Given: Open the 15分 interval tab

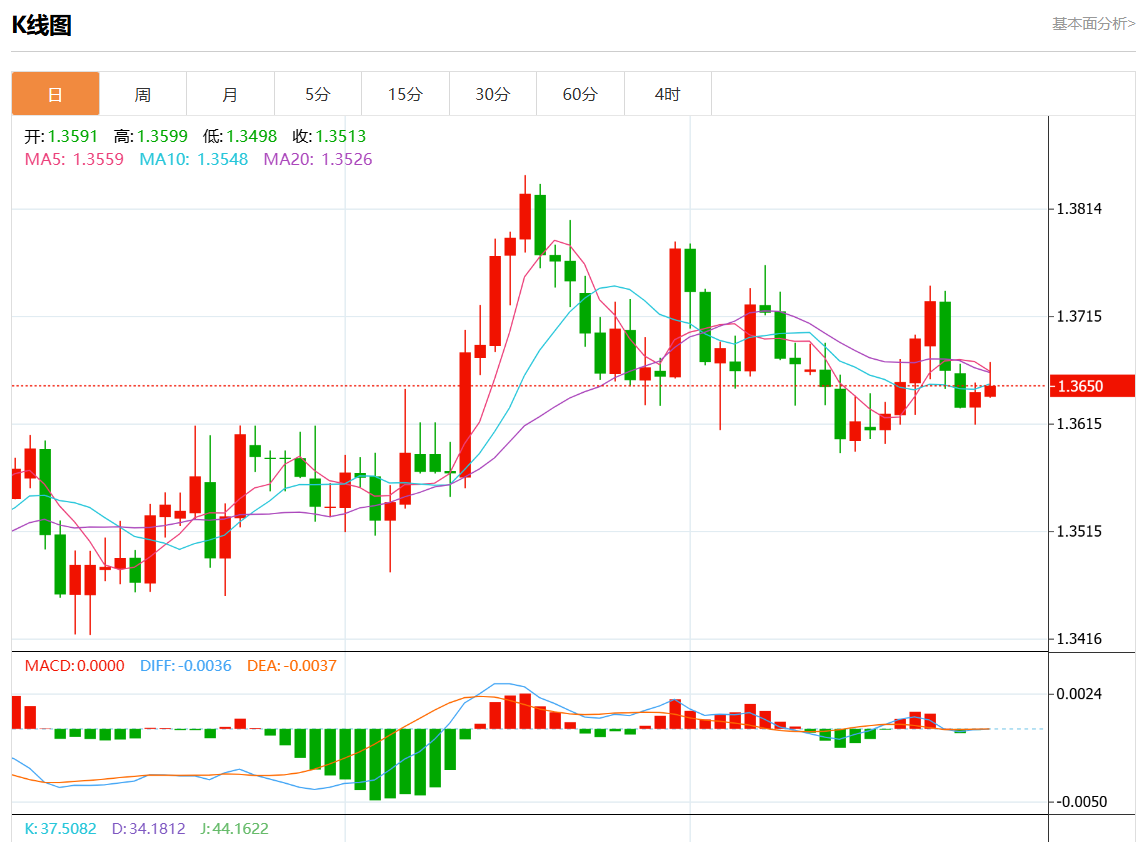Looking at the screenshot, I should coord(406,94).
